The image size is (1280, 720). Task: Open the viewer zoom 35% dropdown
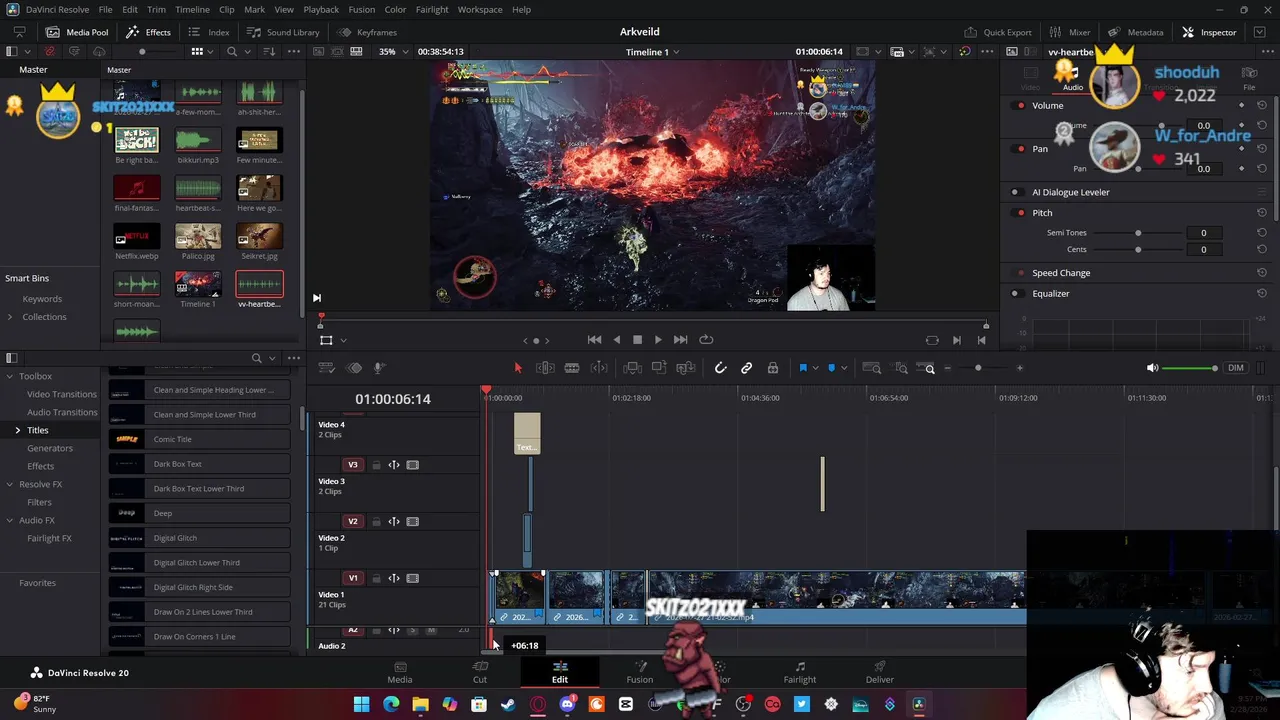point(393,52)
